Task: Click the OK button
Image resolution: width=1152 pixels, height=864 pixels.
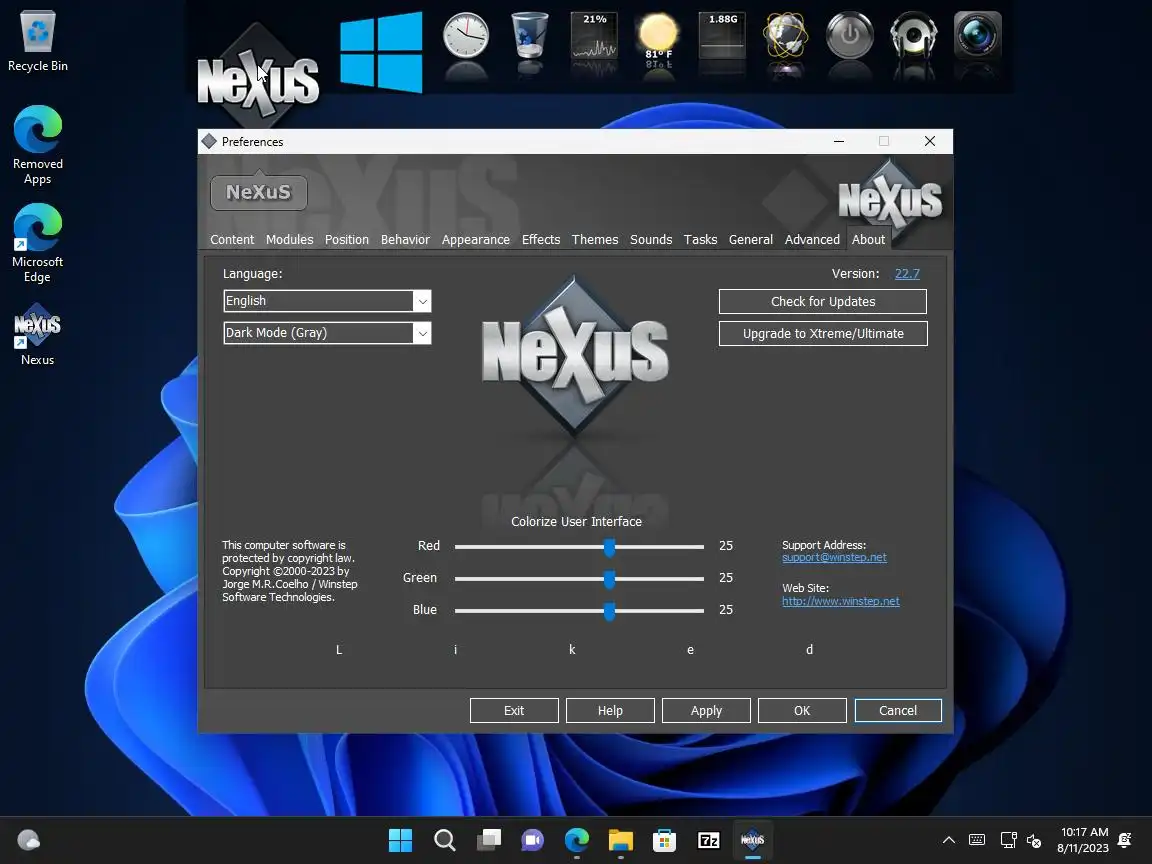Action: (802, 710)
